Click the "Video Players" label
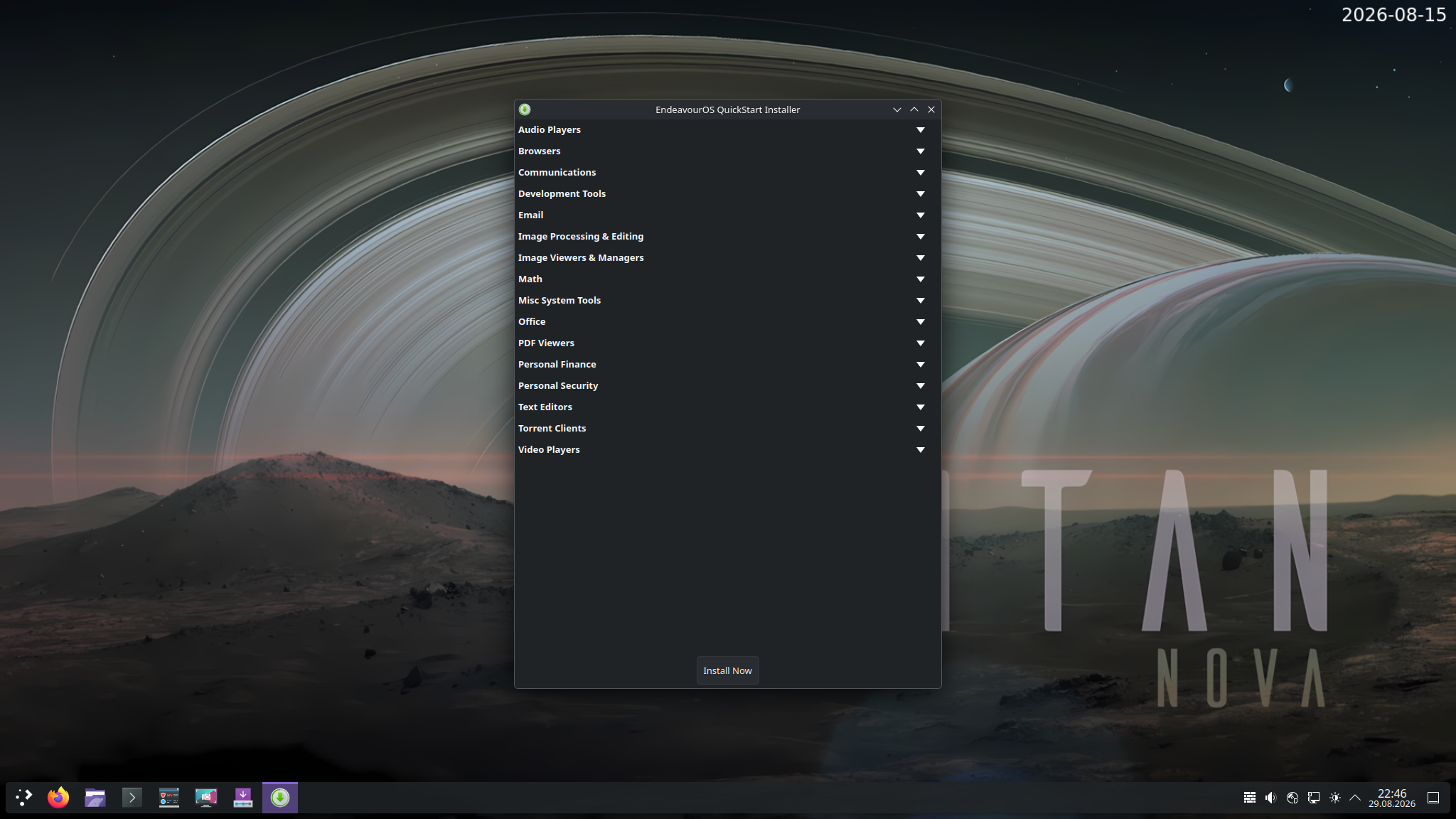1456x819 pixels. [x=549, y=450]
